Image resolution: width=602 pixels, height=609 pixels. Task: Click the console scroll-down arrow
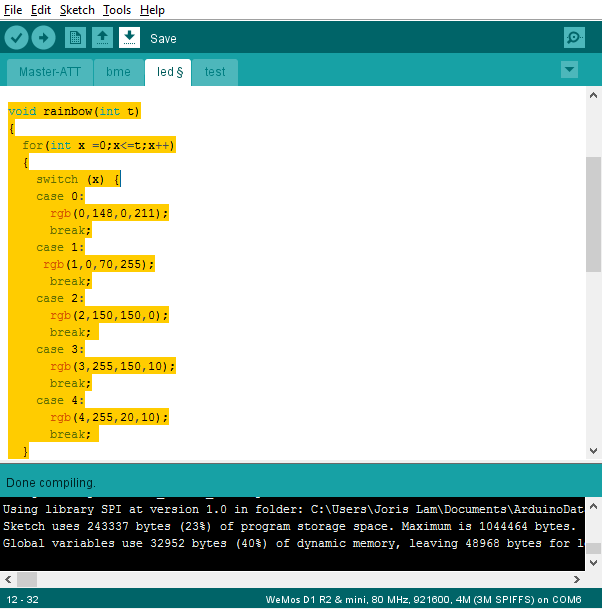click(x=593, y=562)
